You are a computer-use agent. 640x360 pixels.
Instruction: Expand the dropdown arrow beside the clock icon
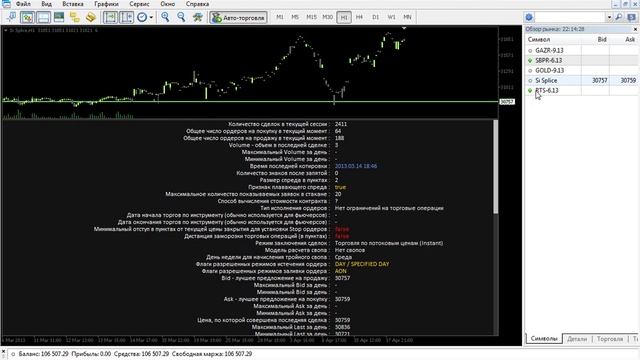pyautogui.click(x=151, y=18)
